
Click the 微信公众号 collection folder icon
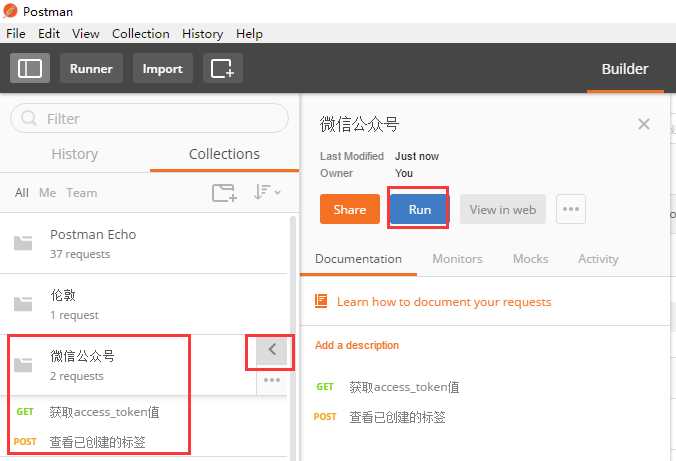click(x=23, y=365)
